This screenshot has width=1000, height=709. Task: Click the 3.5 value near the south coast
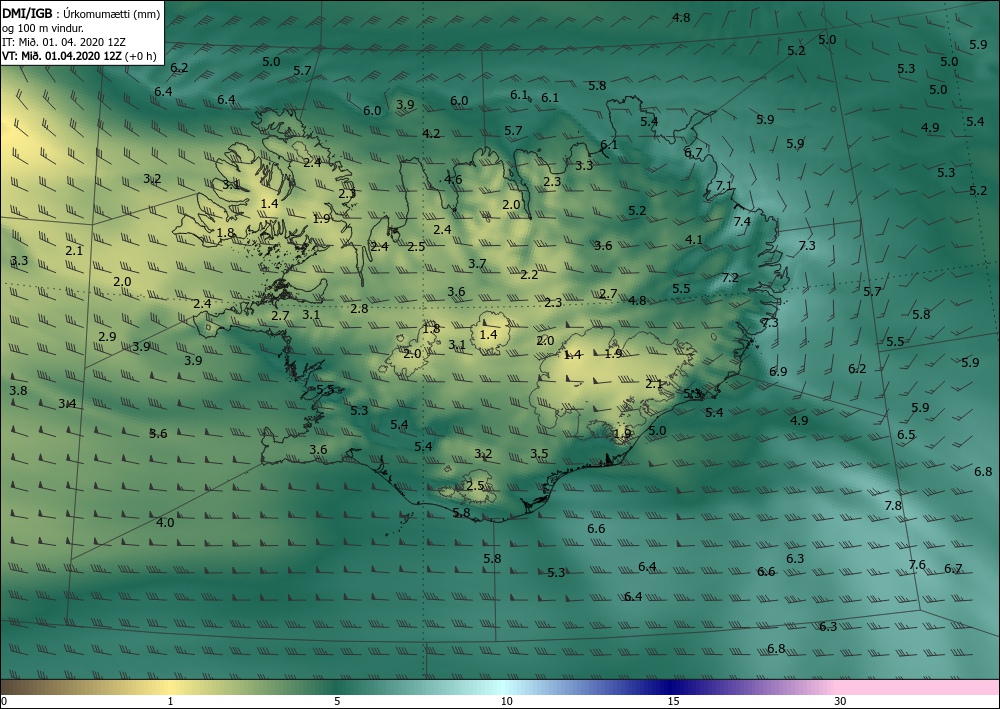click(539, 454)
